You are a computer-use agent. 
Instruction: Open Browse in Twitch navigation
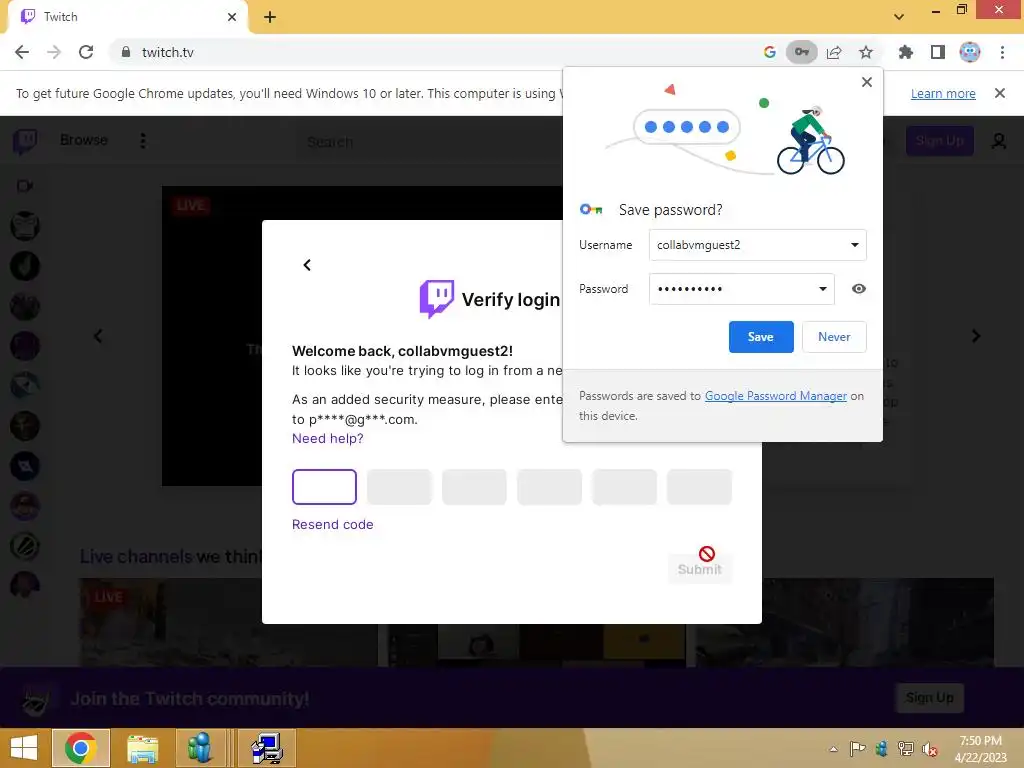[x=84, y=140]
